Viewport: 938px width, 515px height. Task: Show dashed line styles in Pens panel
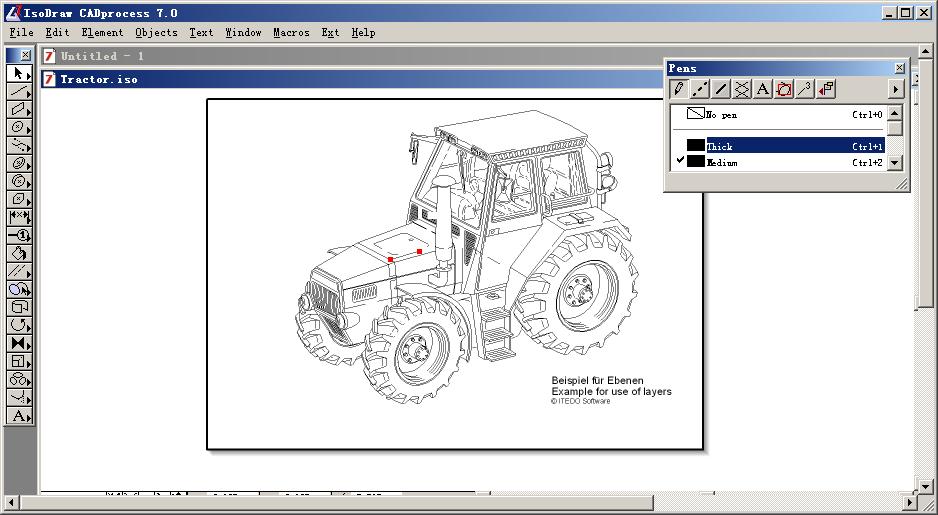point(699,89)
